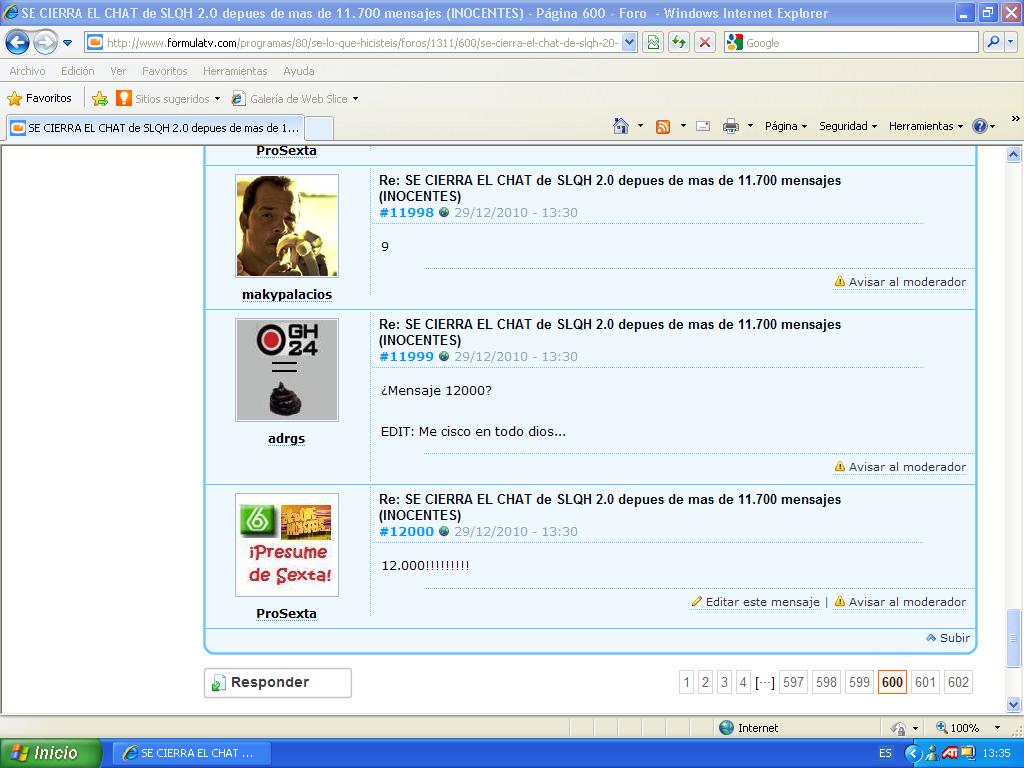
Task: Click the Refresh page icon
Action: 679,42
